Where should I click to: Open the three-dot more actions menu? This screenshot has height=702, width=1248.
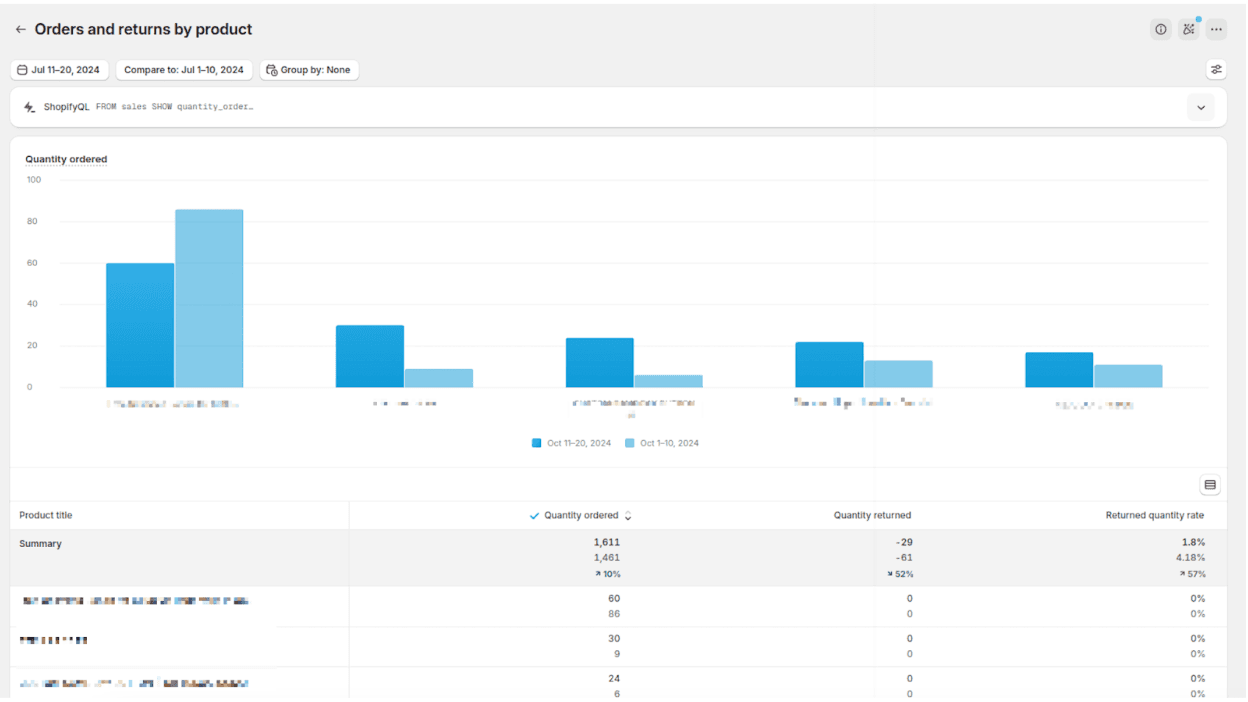coord(1216,30)
